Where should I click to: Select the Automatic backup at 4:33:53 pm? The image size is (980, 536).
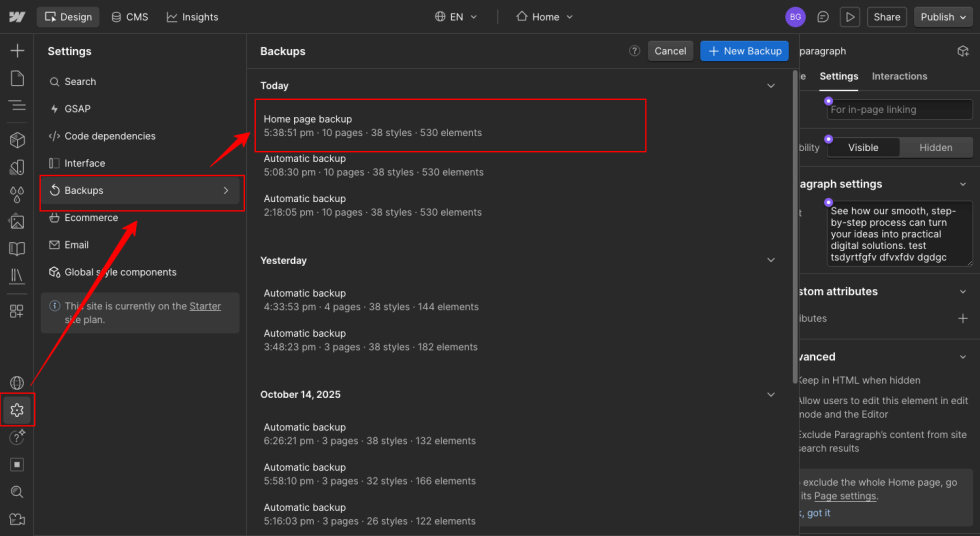pos(371,300)
